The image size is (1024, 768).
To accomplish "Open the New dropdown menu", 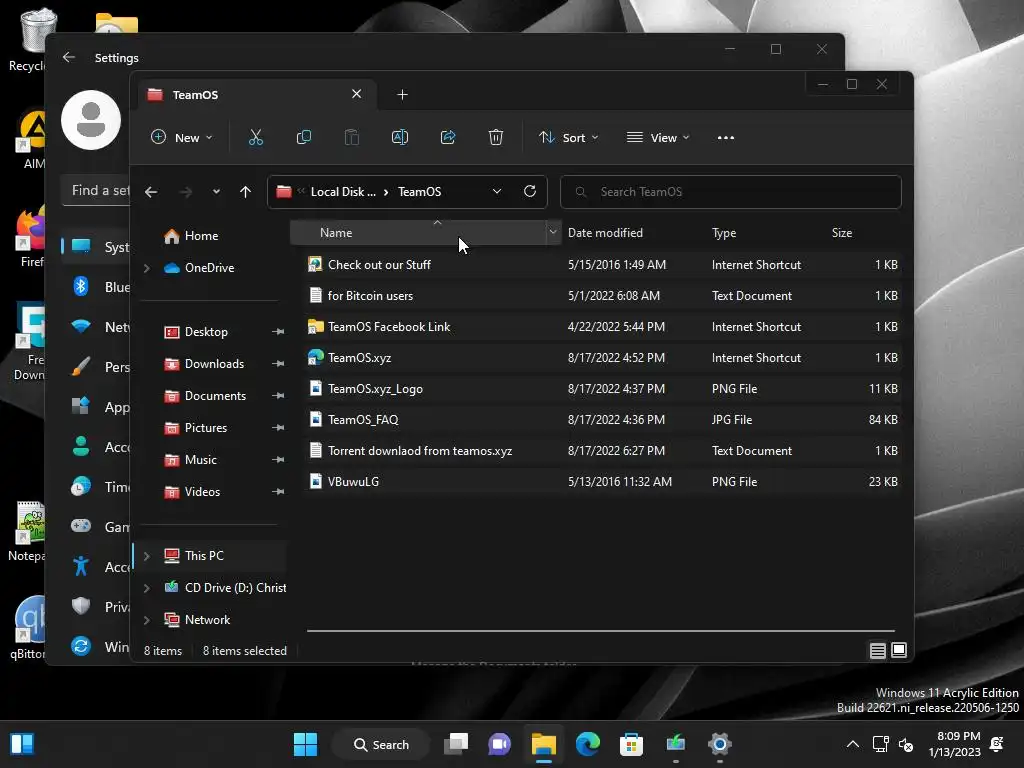I will point(182,138).
